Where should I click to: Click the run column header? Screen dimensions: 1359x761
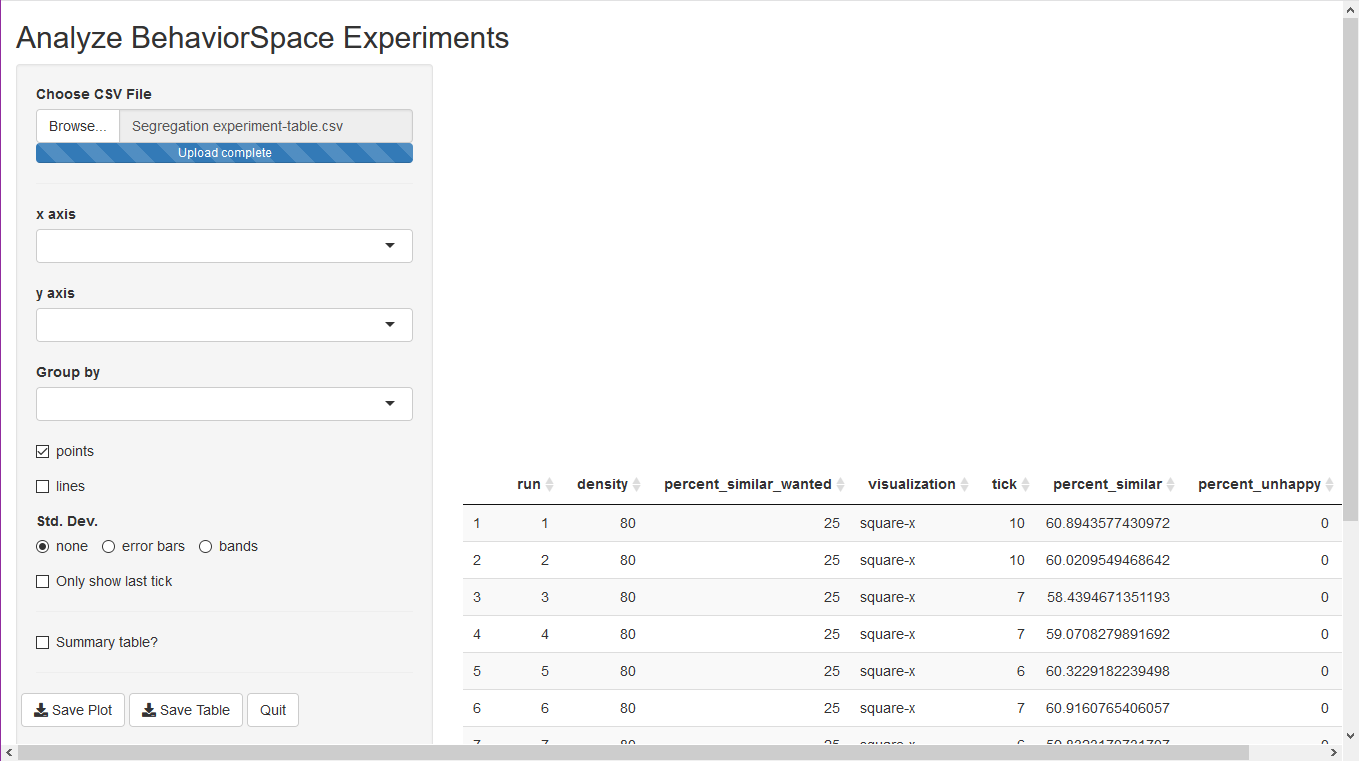[529, 485]
